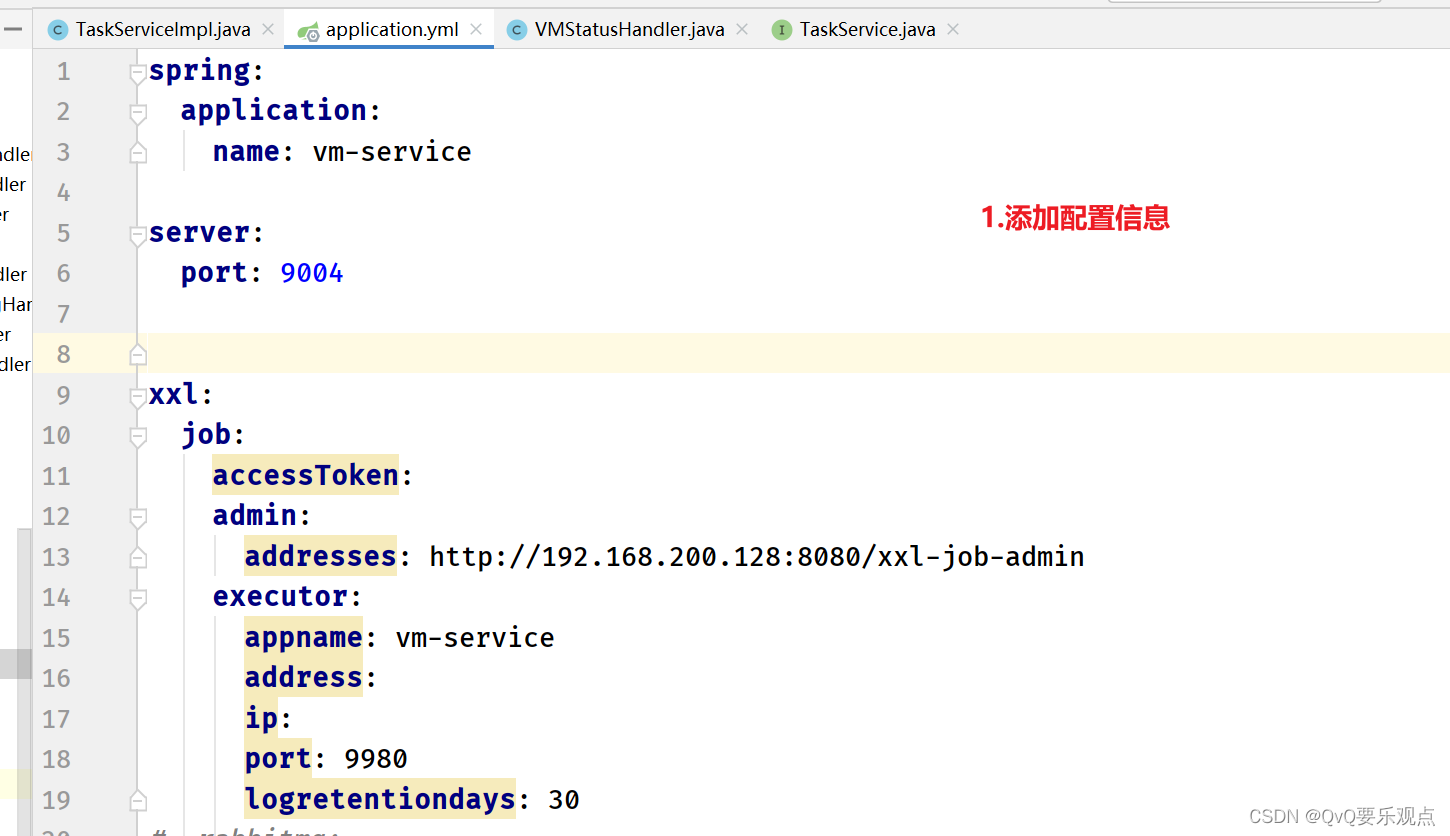The width and height of the screenshot is (1450, 836).
Task: Click line number 8 in the gutter
Action: tap(63, 354)
